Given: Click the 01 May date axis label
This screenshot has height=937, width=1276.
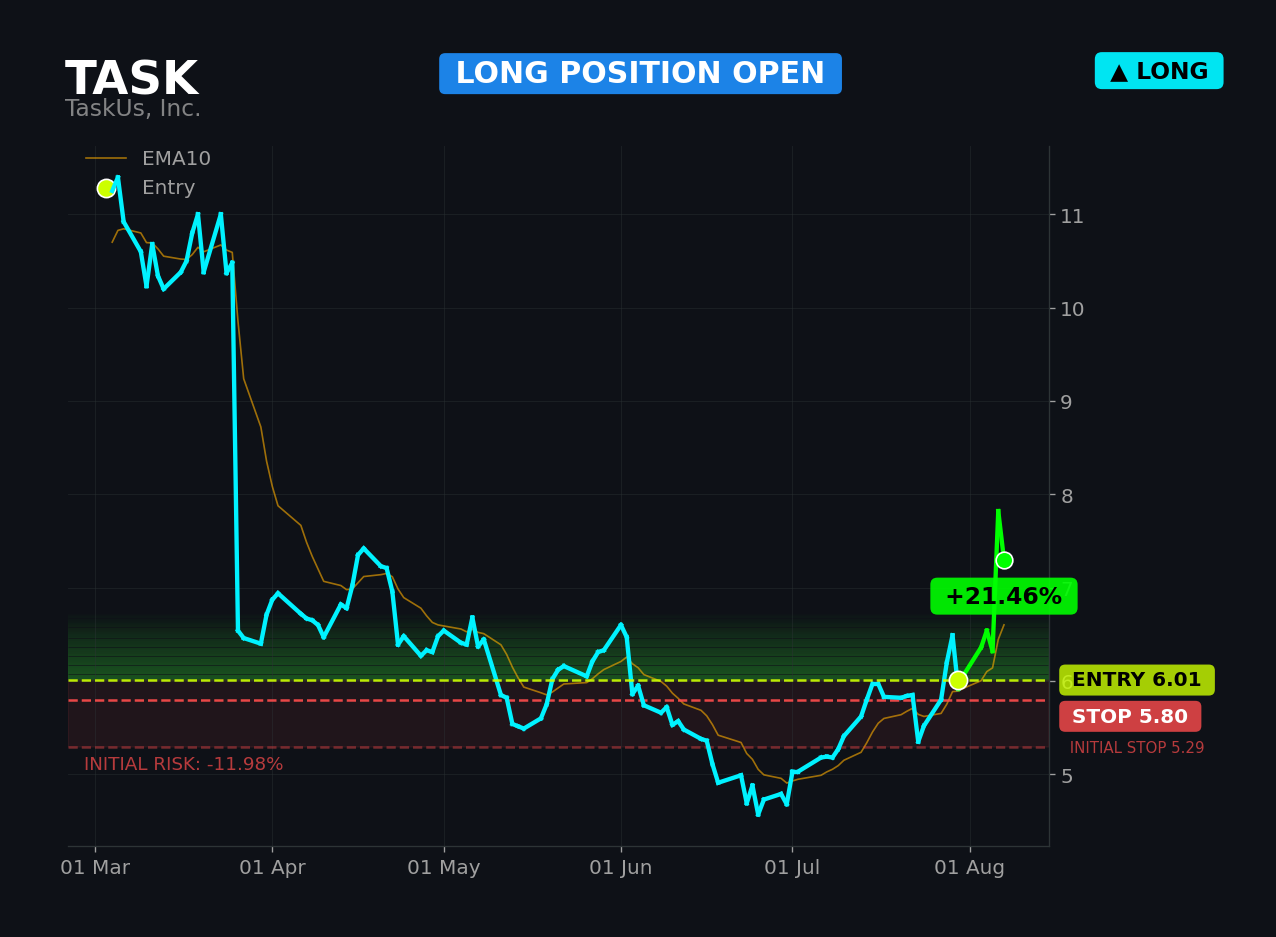Looking at the screenshot, I should (x=444, y=868).
